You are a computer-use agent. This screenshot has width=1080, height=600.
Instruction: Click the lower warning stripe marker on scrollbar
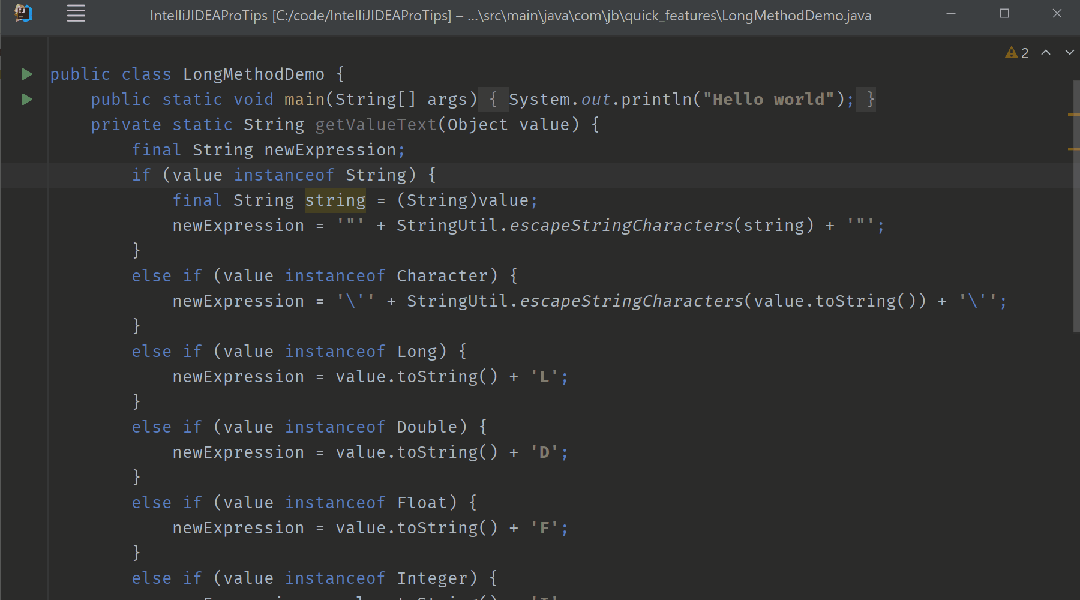click(1074, 149)
